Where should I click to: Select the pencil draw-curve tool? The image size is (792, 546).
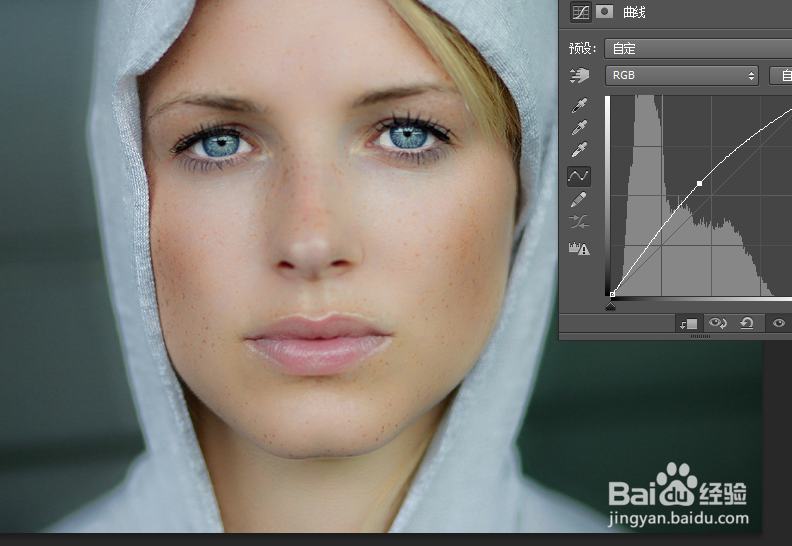(x=579, y=199)
